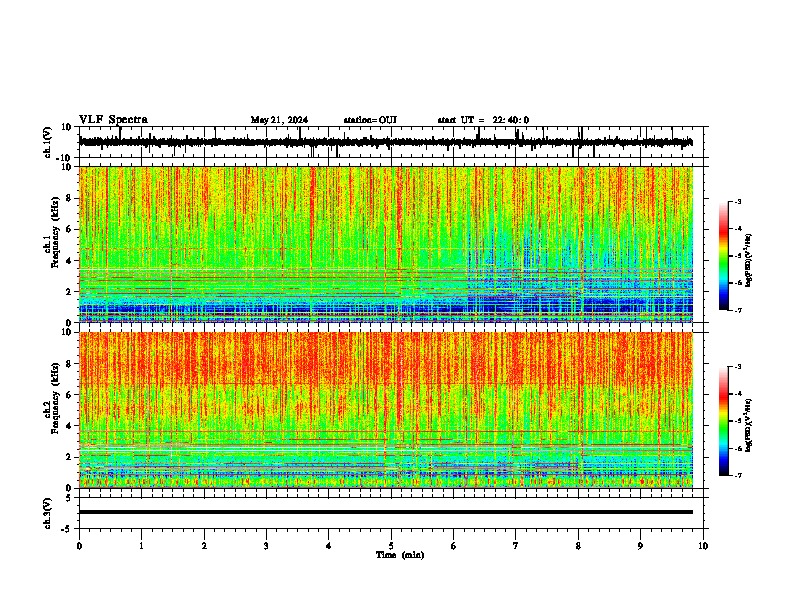The height and width of the screenshot is (612, 792).
Task: Click the flat ch.3 voltage trace
Action: pyautogui.click(x=386, y=512)
